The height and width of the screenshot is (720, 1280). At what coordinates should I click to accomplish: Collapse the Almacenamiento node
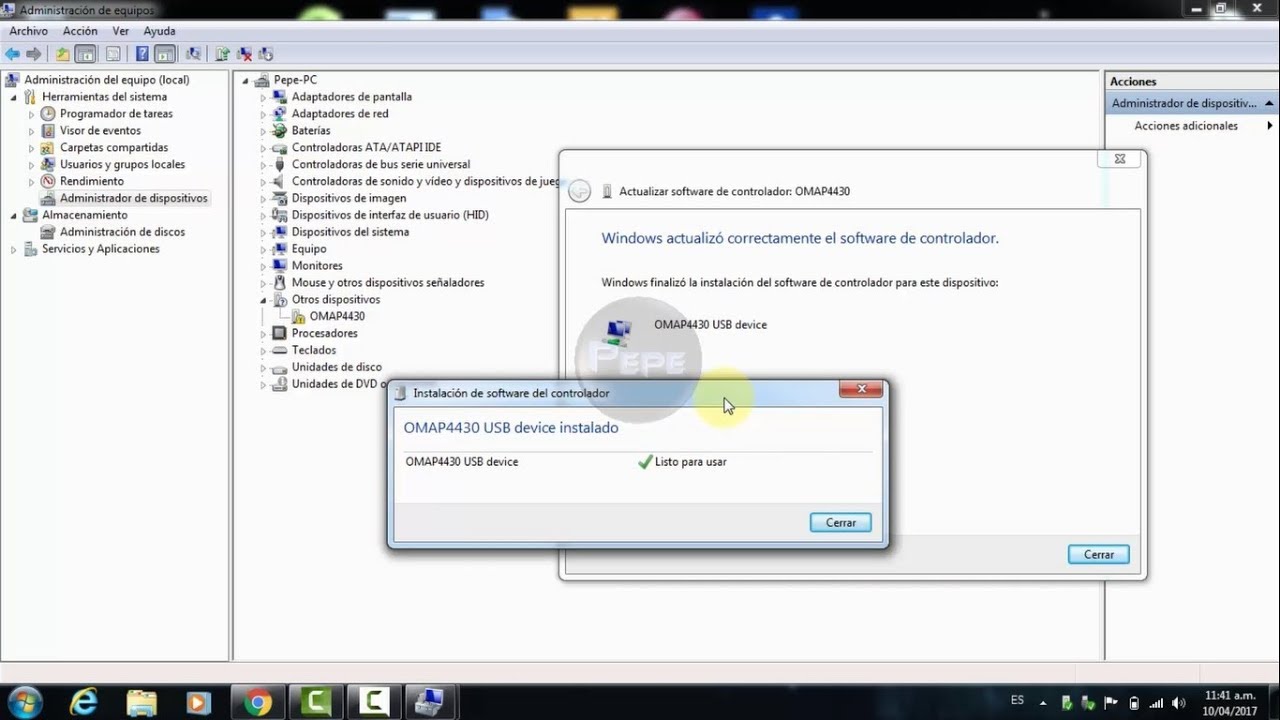[x=14, y=215]
